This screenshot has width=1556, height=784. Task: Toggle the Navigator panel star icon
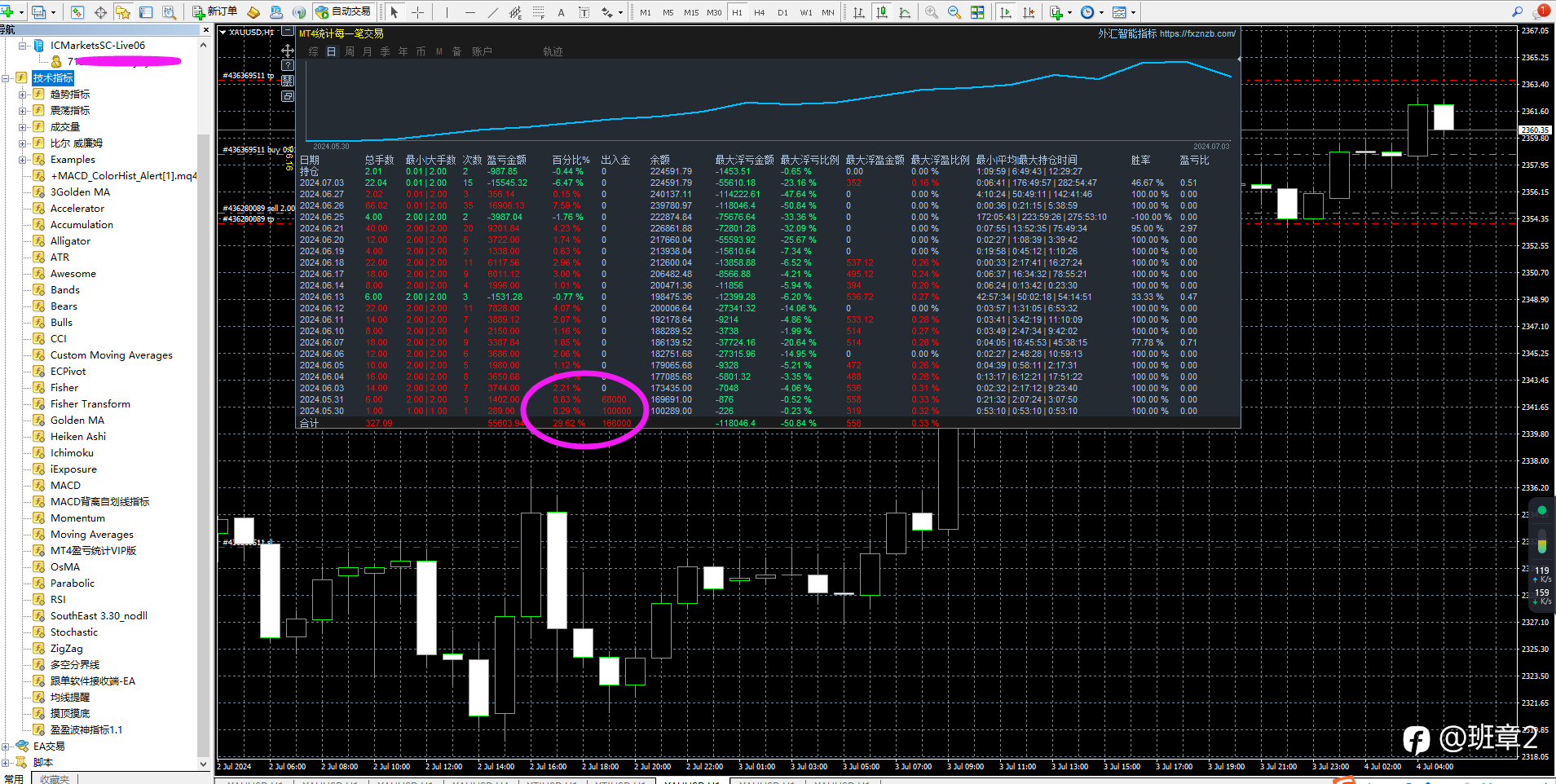pos(123,12)
